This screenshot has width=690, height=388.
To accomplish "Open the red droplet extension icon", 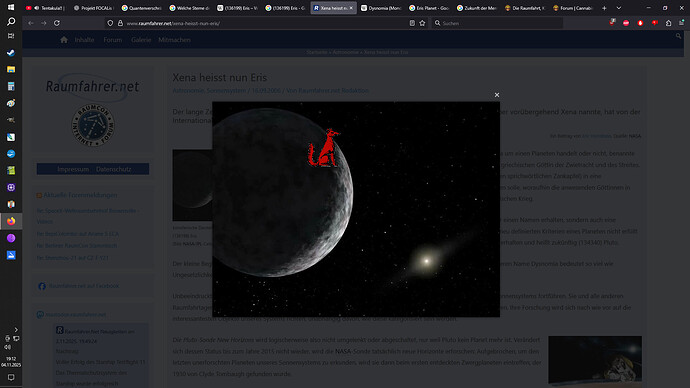I will (x=640, y=23).
